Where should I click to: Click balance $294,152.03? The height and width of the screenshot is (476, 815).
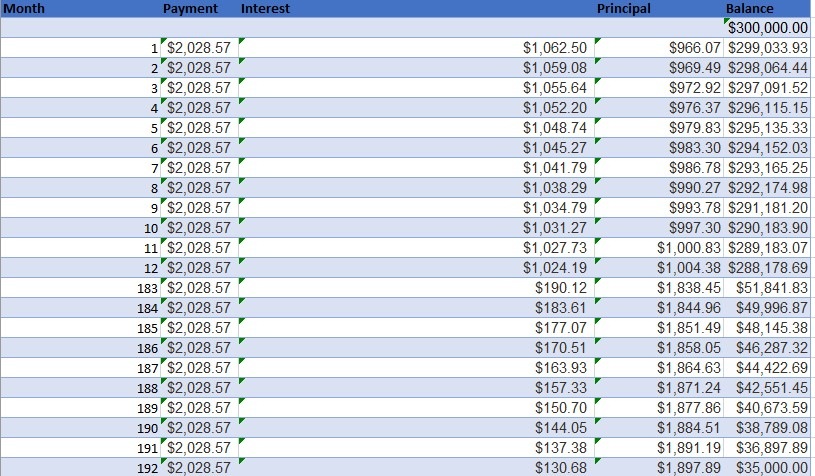point(767,148)
